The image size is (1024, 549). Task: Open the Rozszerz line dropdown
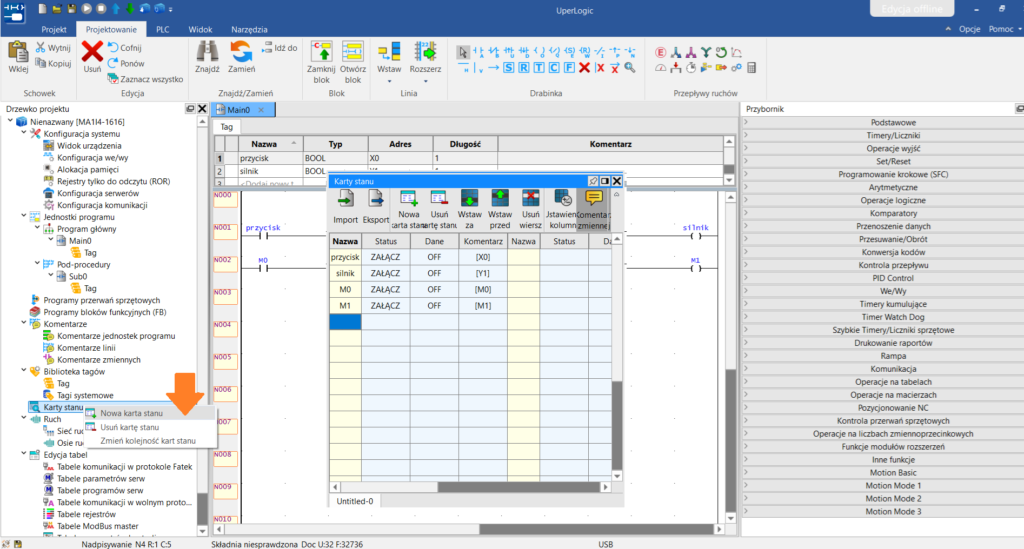[425, 81]
